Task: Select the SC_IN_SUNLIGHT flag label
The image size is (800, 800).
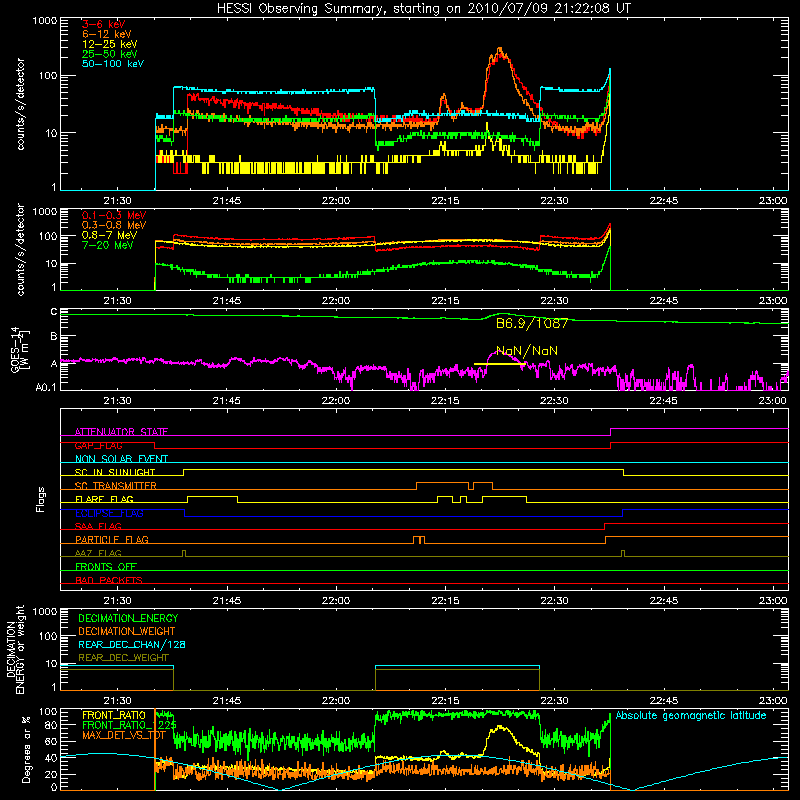Action: click(115, 472)
